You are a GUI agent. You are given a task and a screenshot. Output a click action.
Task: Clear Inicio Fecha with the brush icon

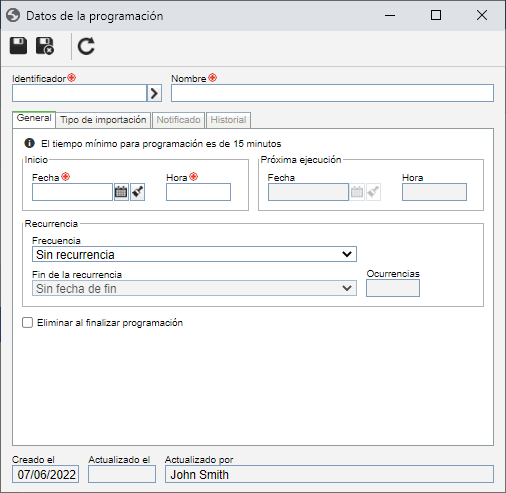pyautogui.click(x=137, y=192)
